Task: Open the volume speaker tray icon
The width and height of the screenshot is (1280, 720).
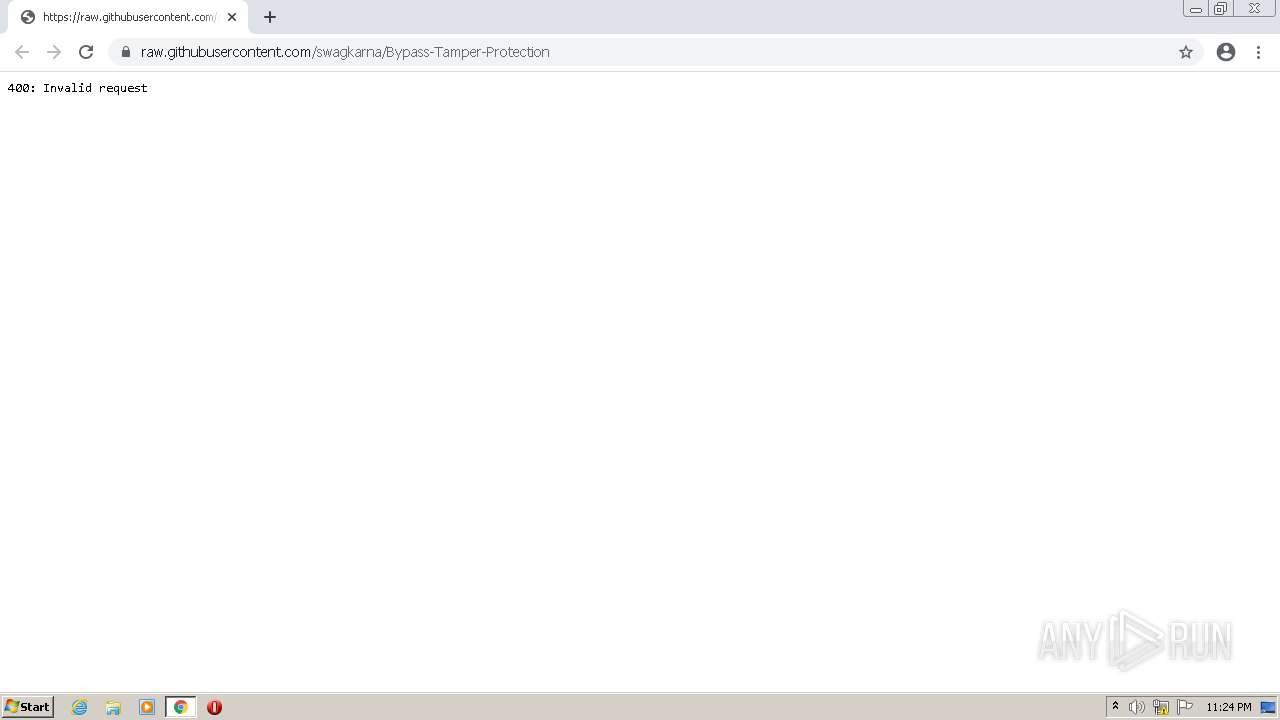Action: point(1137,707)
